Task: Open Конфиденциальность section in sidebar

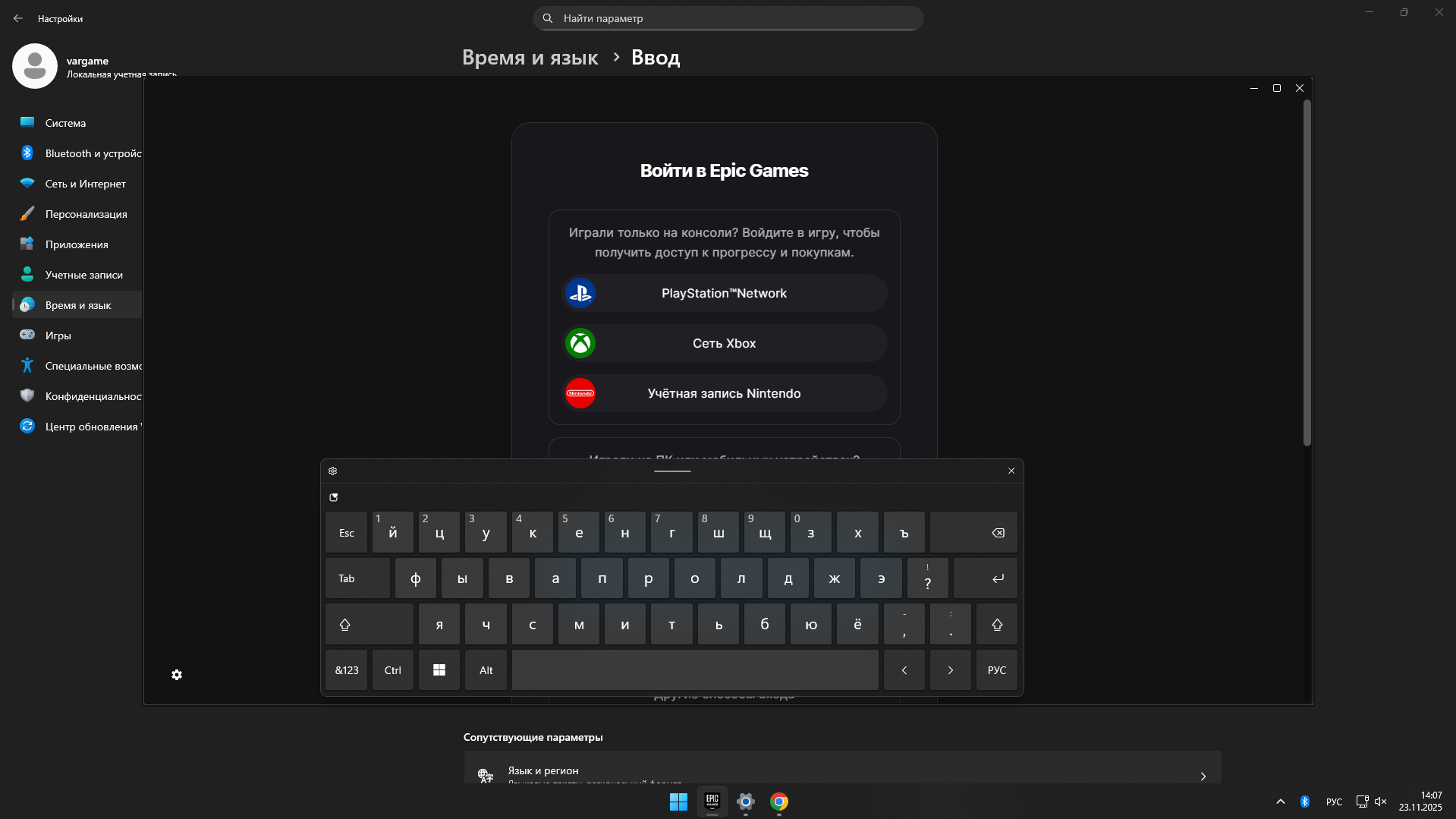Action: click(x=77, y=396)
